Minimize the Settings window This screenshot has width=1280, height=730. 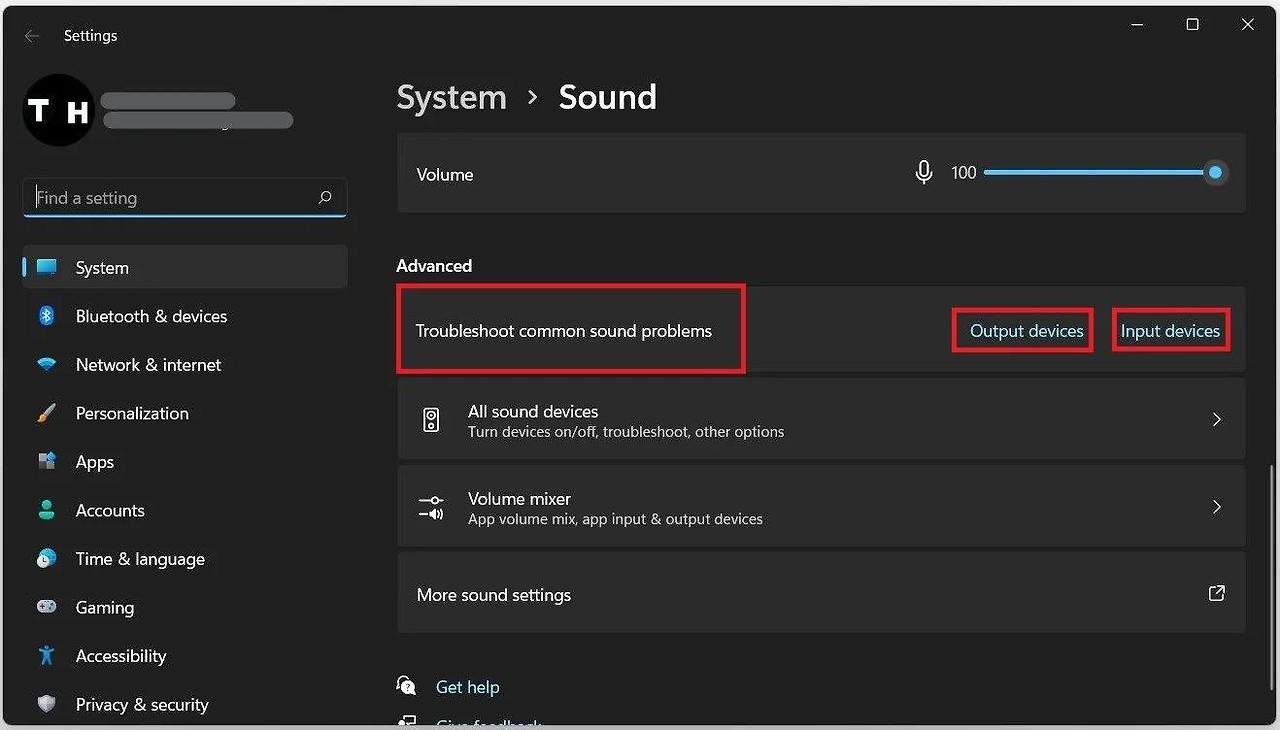[x=1138, y=25]
